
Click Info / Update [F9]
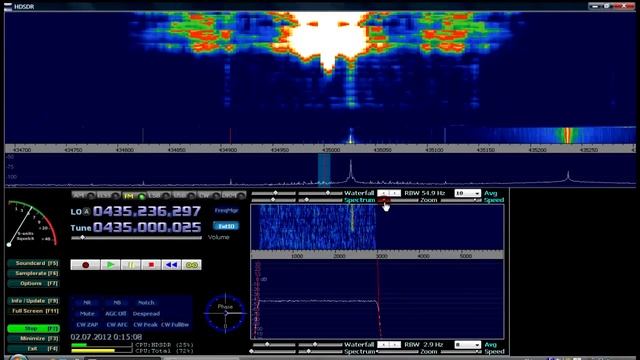pyautogui.click(x=34, y=301)
